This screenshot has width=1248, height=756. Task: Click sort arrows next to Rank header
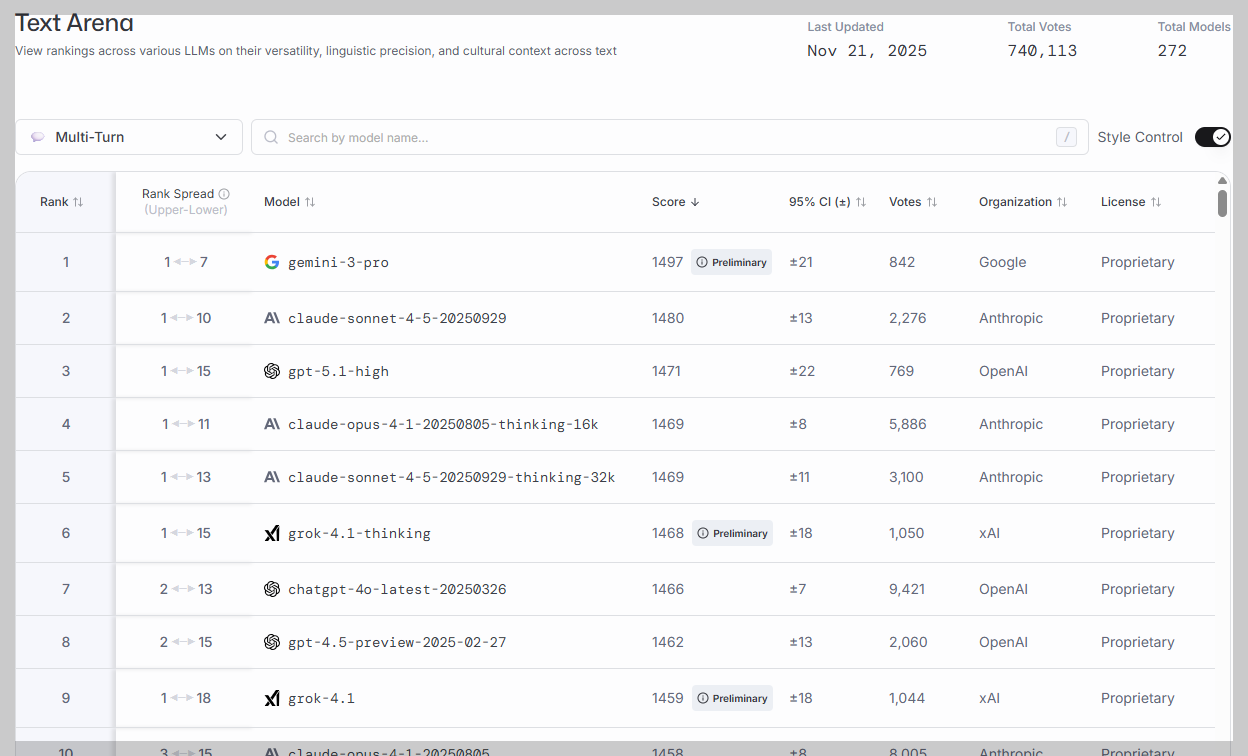[x=78, y=202]
